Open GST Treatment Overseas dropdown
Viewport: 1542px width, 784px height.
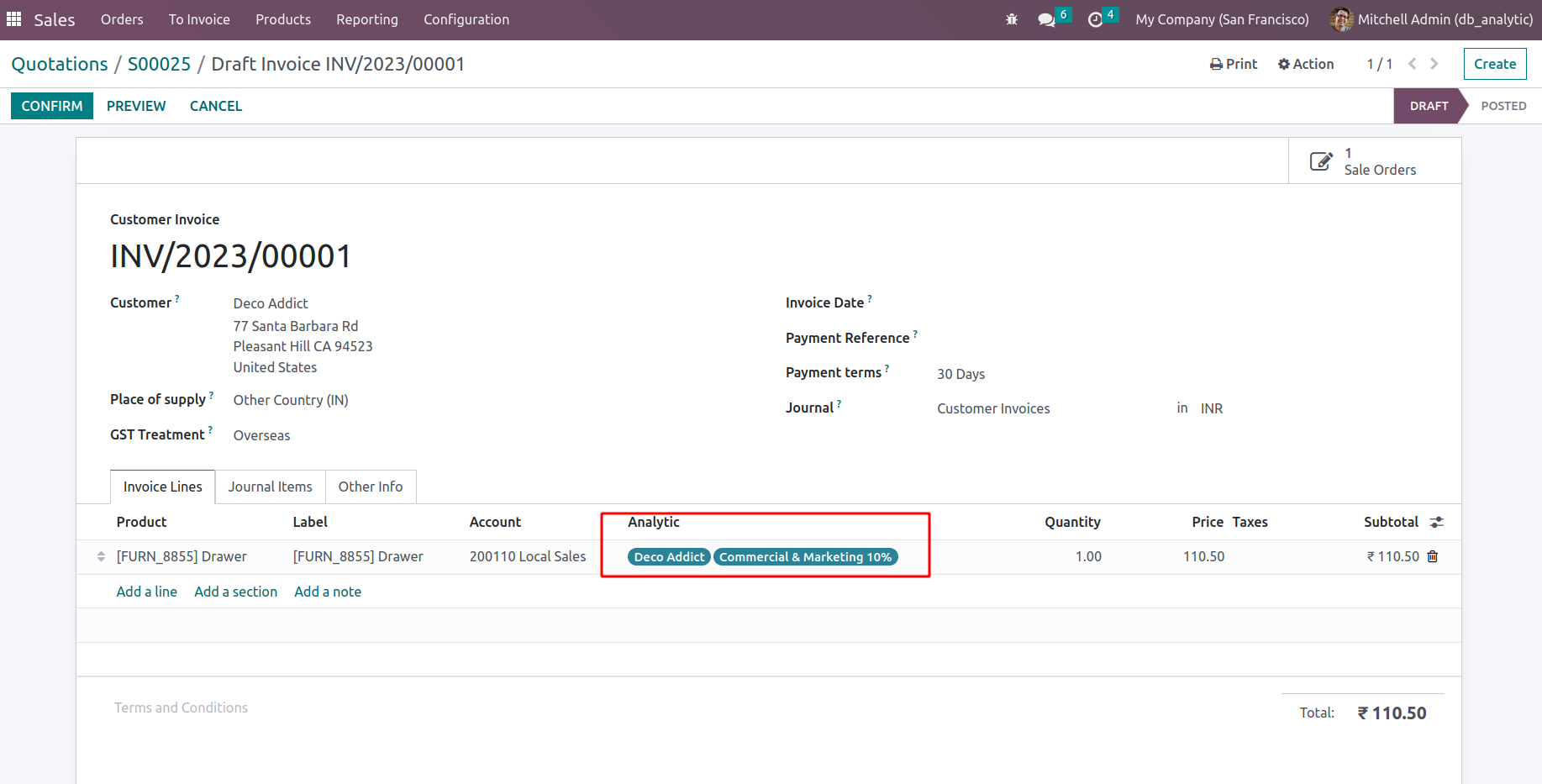point(262,435)
